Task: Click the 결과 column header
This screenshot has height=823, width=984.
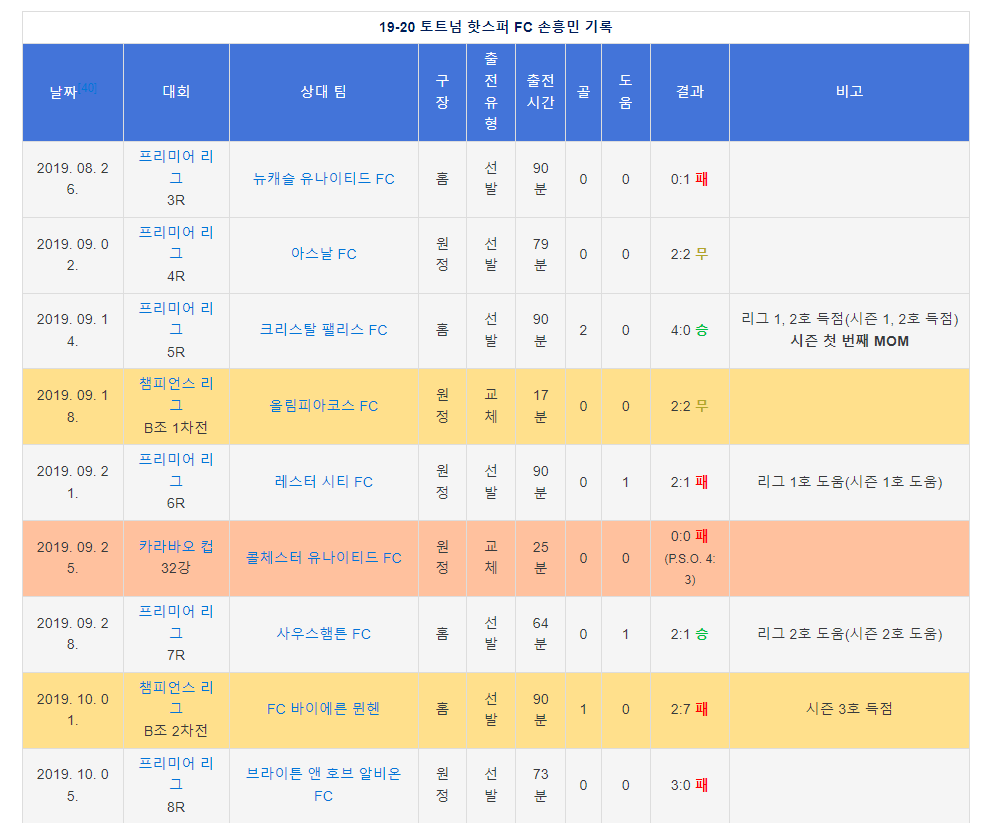Action: coord(690,92)
